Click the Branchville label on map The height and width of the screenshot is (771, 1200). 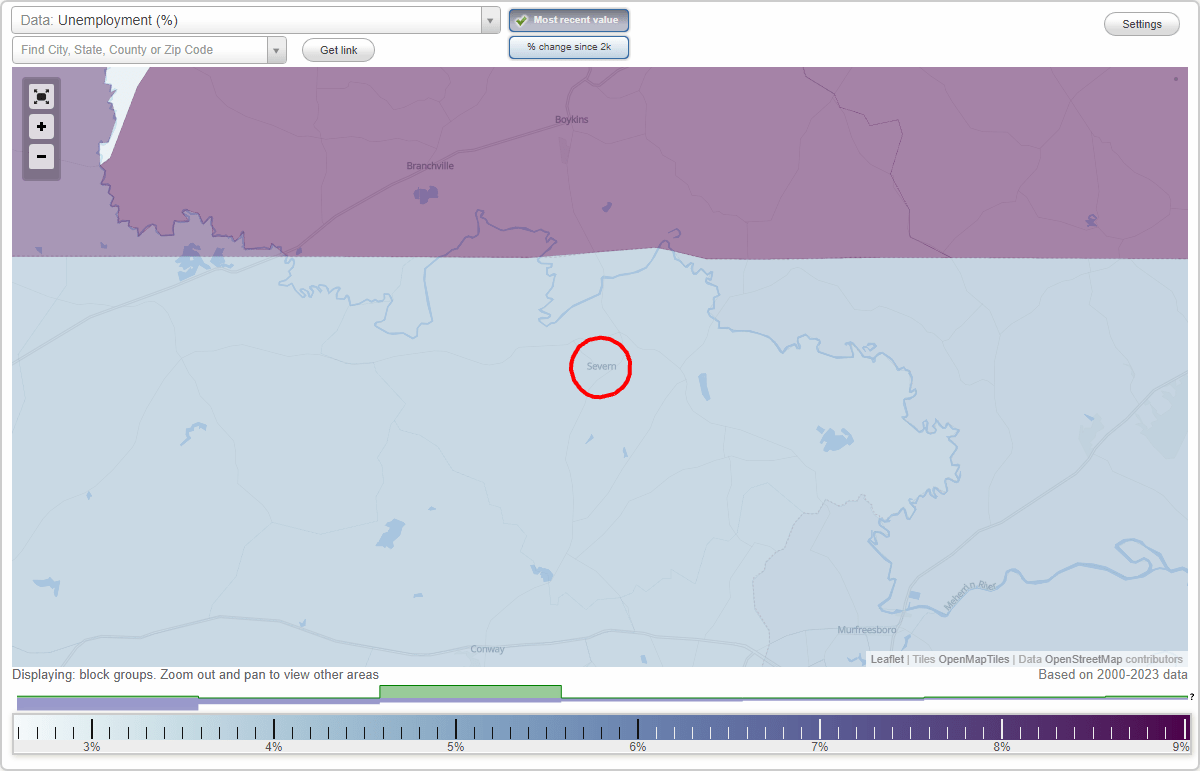click(430, 166)
